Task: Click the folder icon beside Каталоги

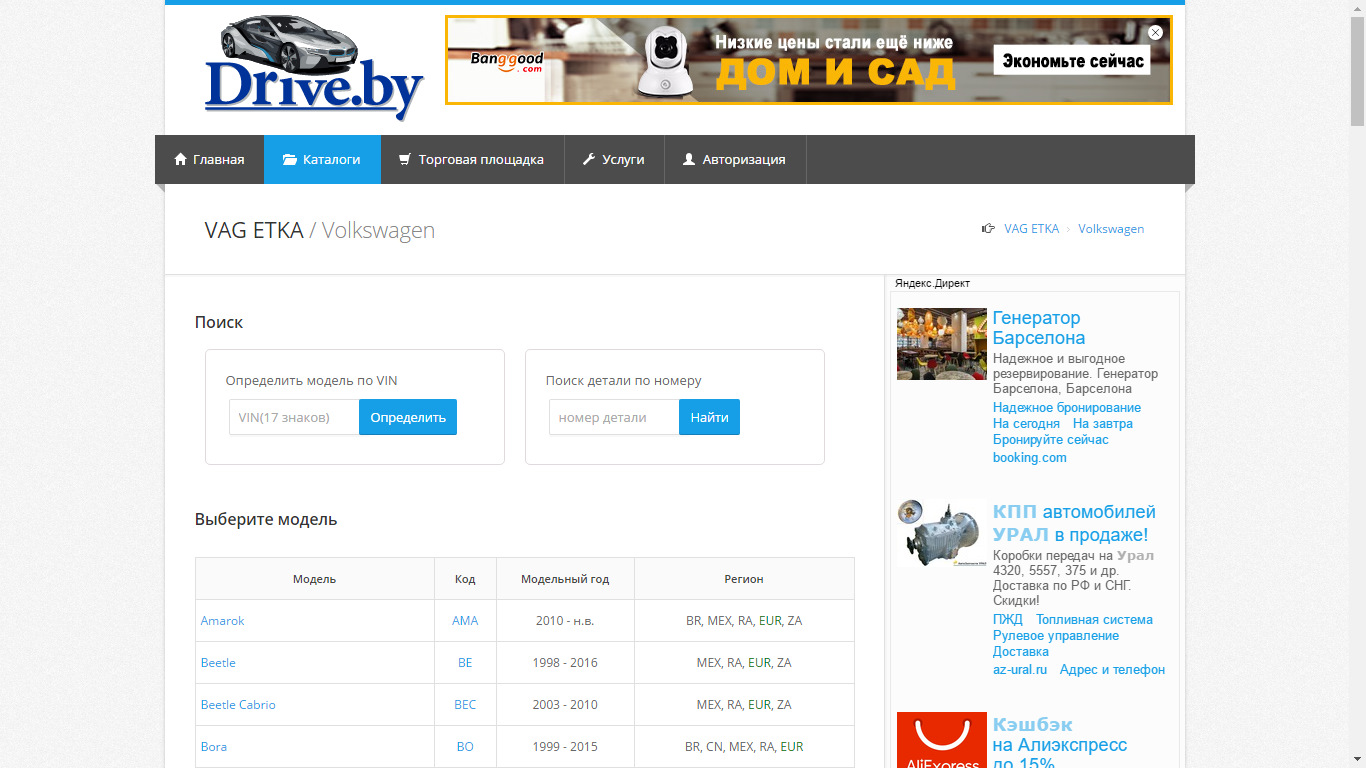Action: (x=290, y=159)
